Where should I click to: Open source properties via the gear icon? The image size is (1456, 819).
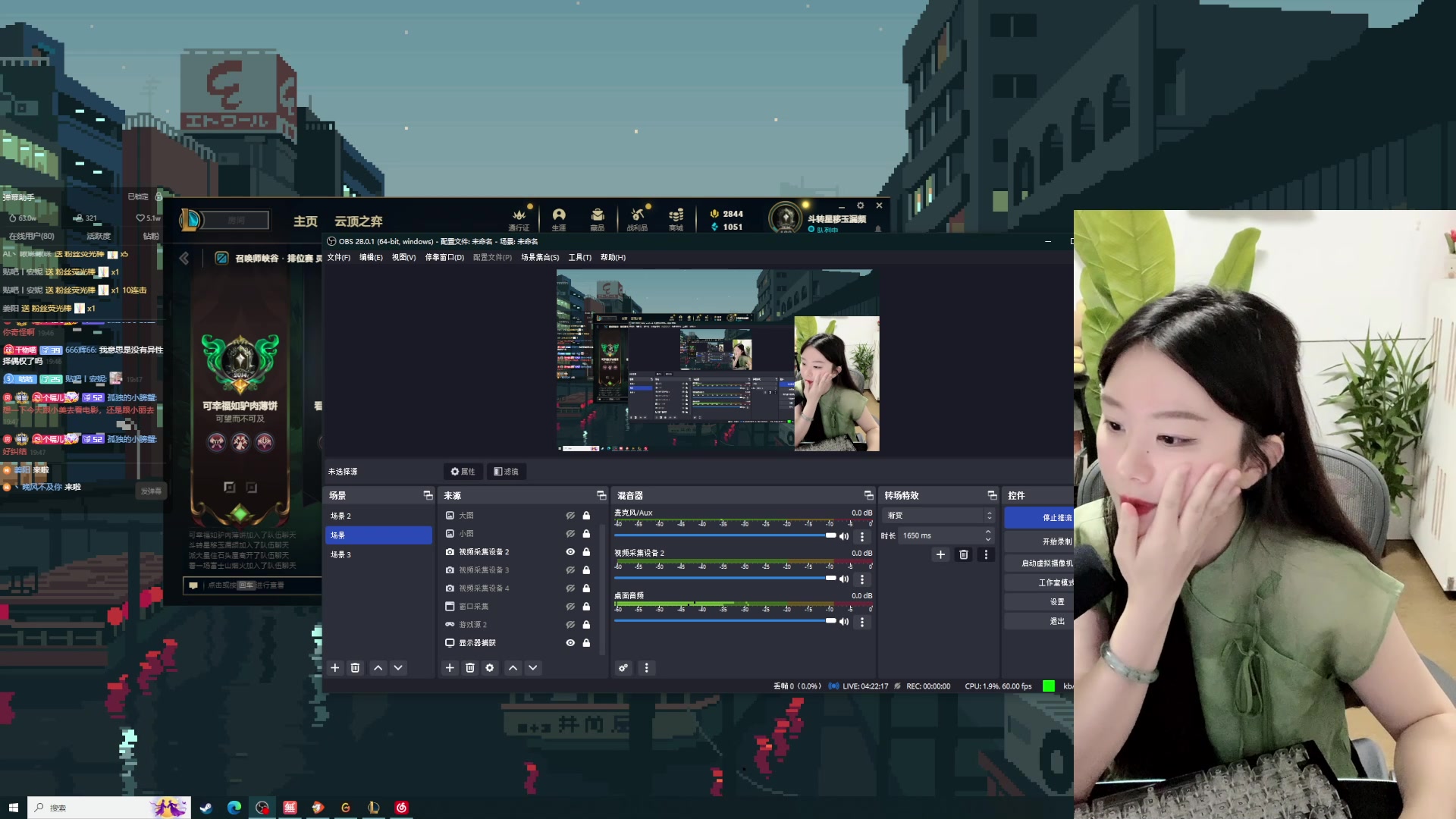coord(490,667)
